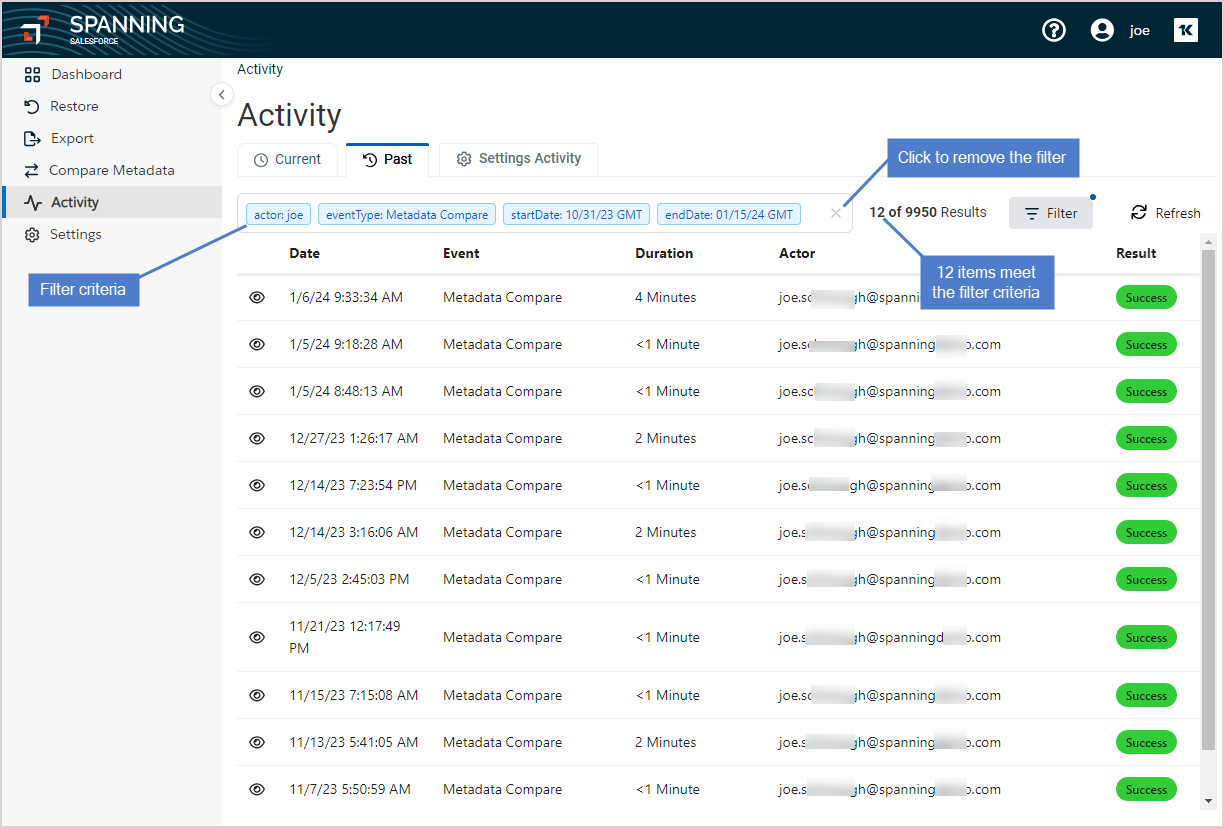Click the eventType: Metadata Compare filter chip

click(407, 214)
